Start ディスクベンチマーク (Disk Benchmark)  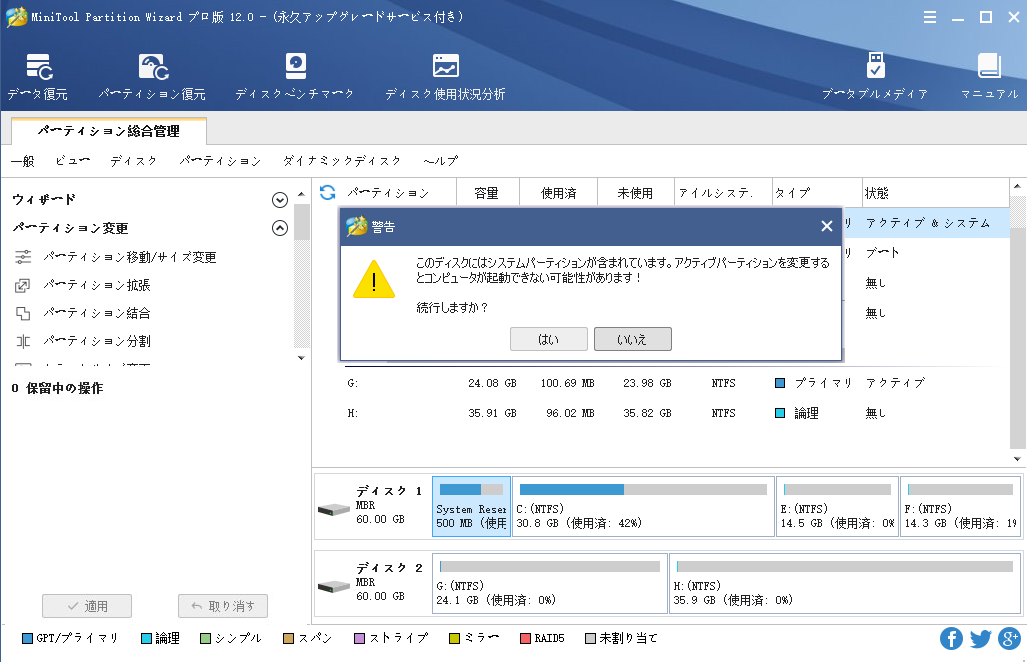point(294,75)
